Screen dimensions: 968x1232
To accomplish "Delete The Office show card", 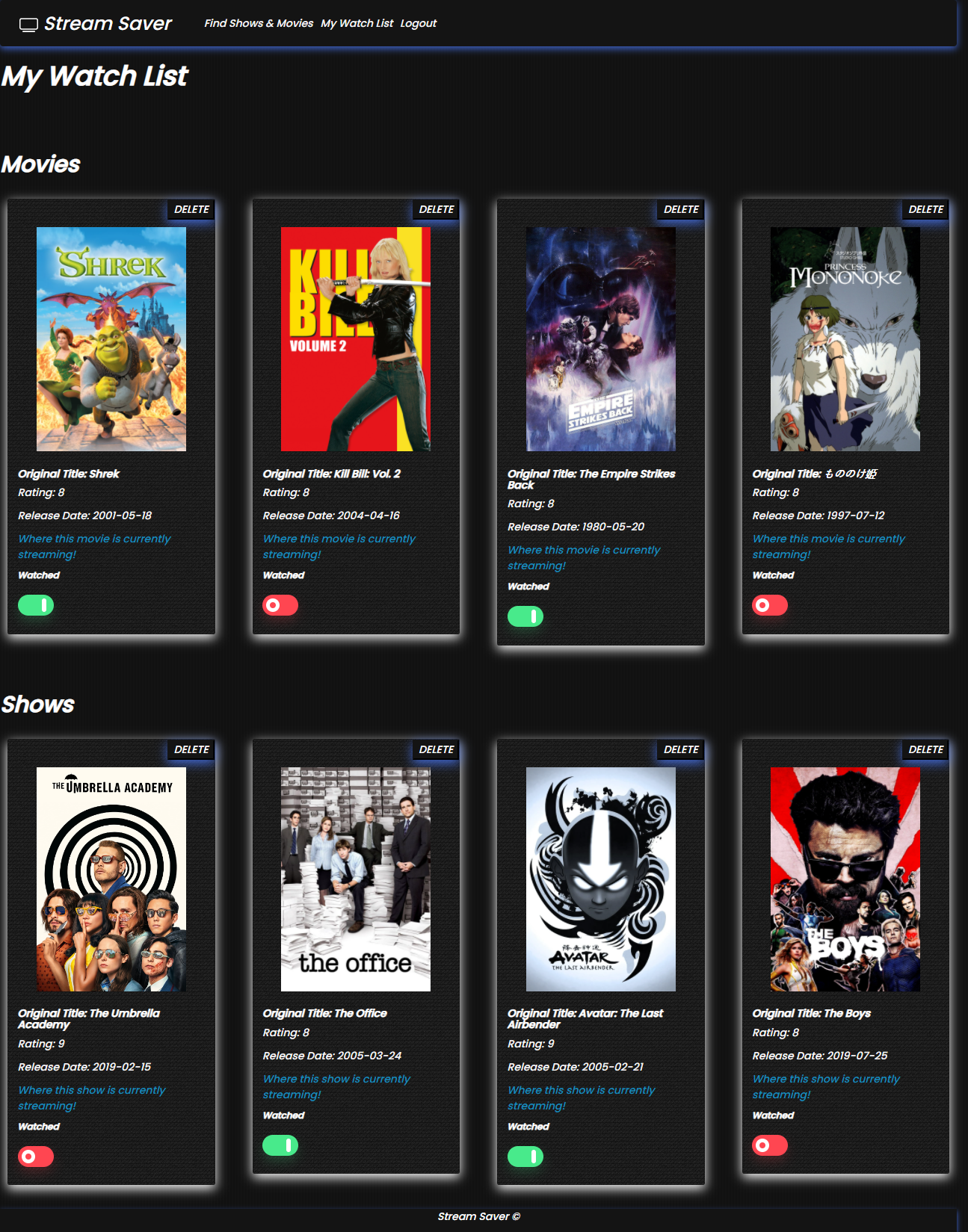I will (437, 749).
